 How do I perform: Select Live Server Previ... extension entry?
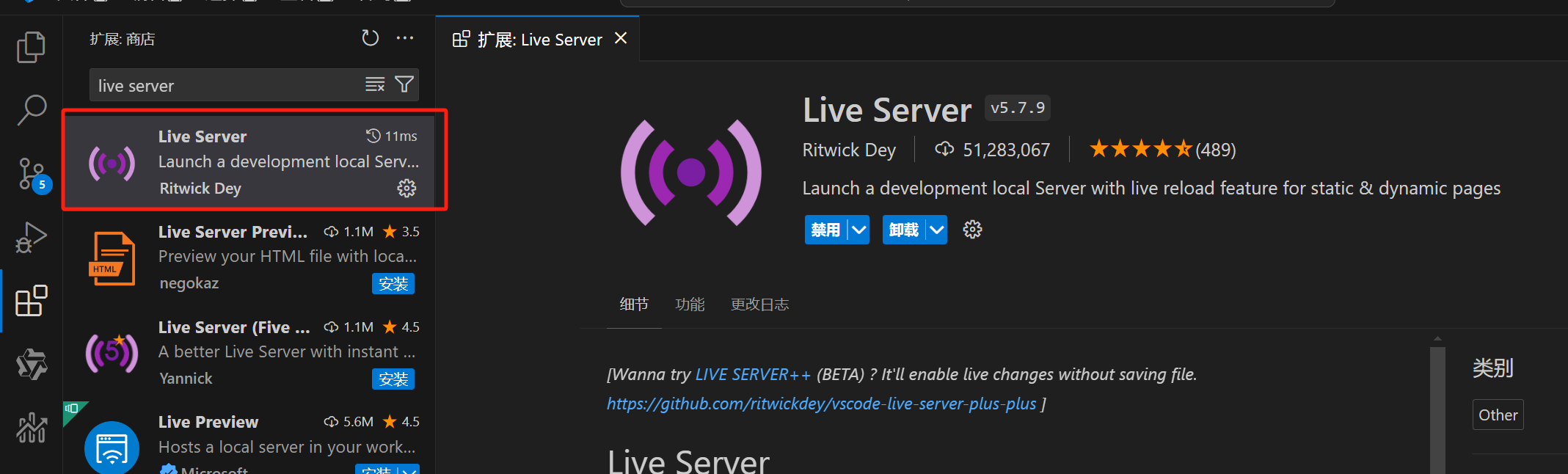(x=249, y=258)
